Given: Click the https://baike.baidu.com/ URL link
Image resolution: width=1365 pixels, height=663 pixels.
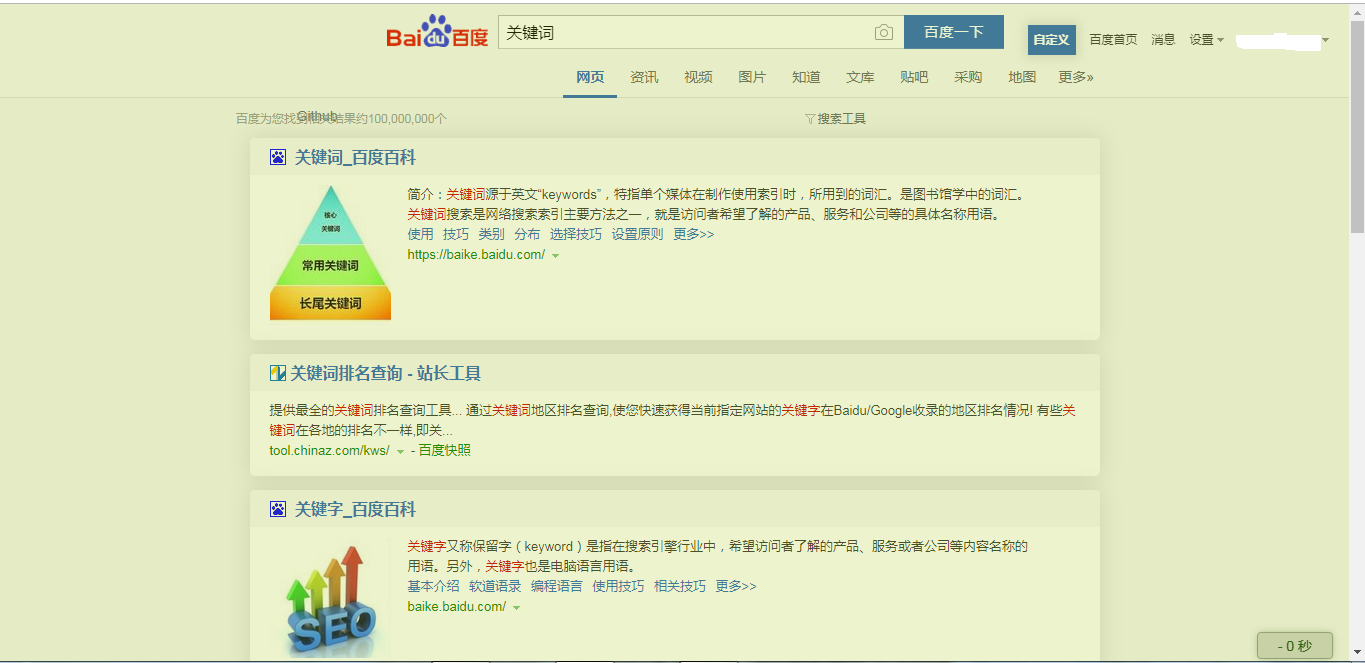Looking at the screenshot, I should 476,255.
